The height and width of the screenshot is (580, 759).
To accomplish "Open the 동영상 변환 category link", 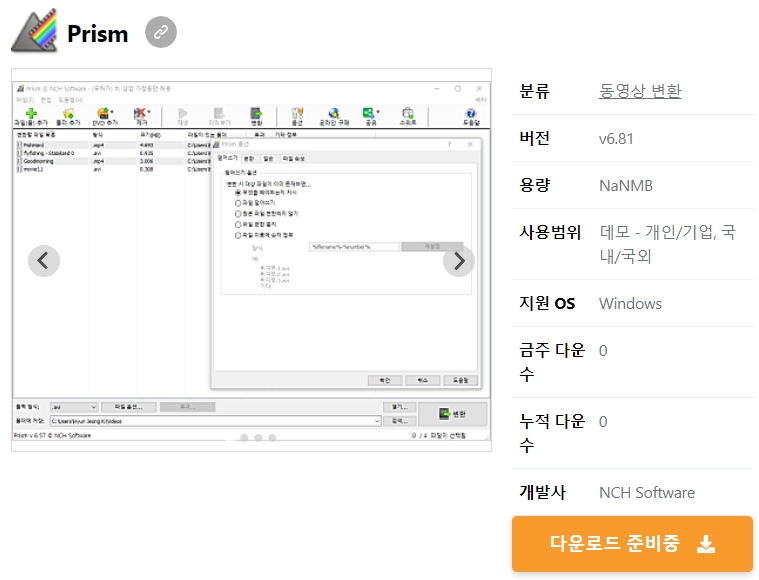I will (640, 91).
